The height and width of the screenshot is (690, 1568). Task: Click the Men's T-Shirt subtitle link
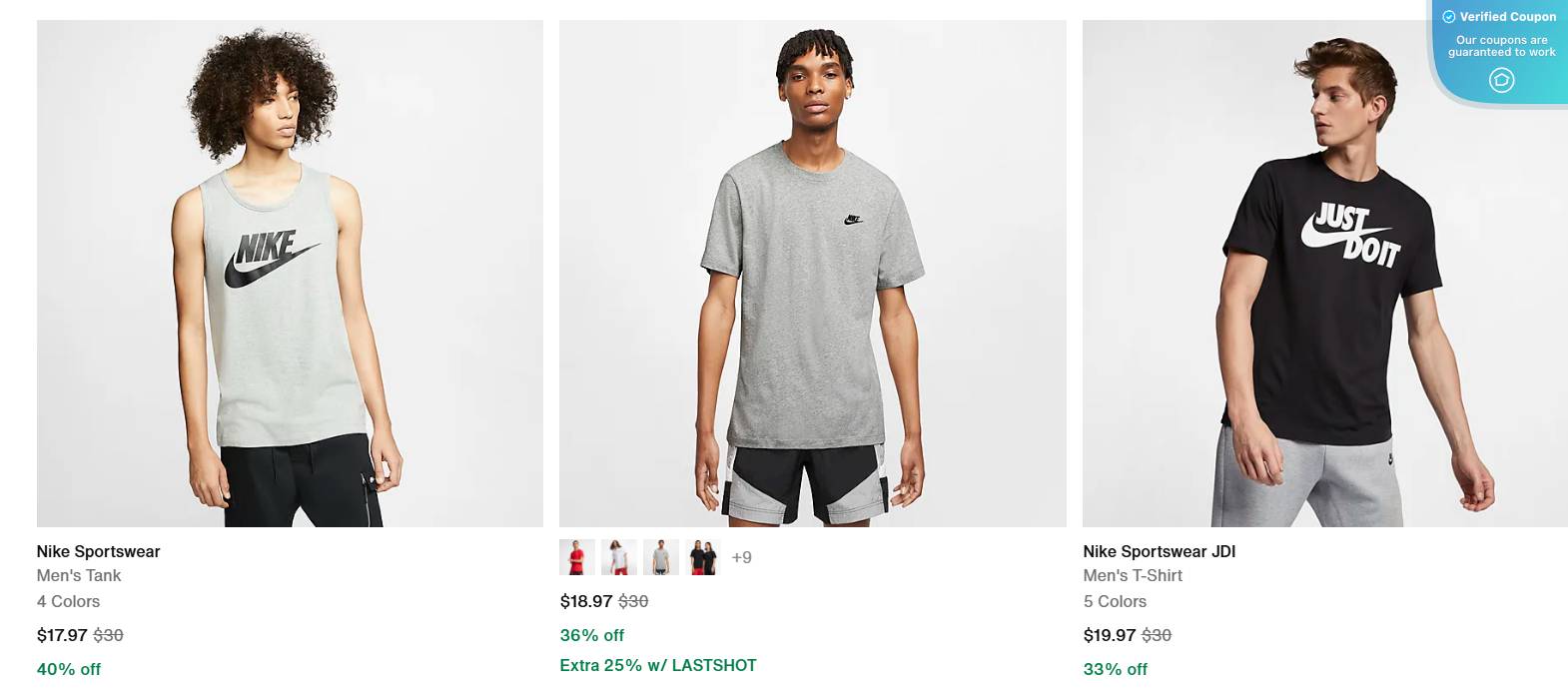point(1132,575)
